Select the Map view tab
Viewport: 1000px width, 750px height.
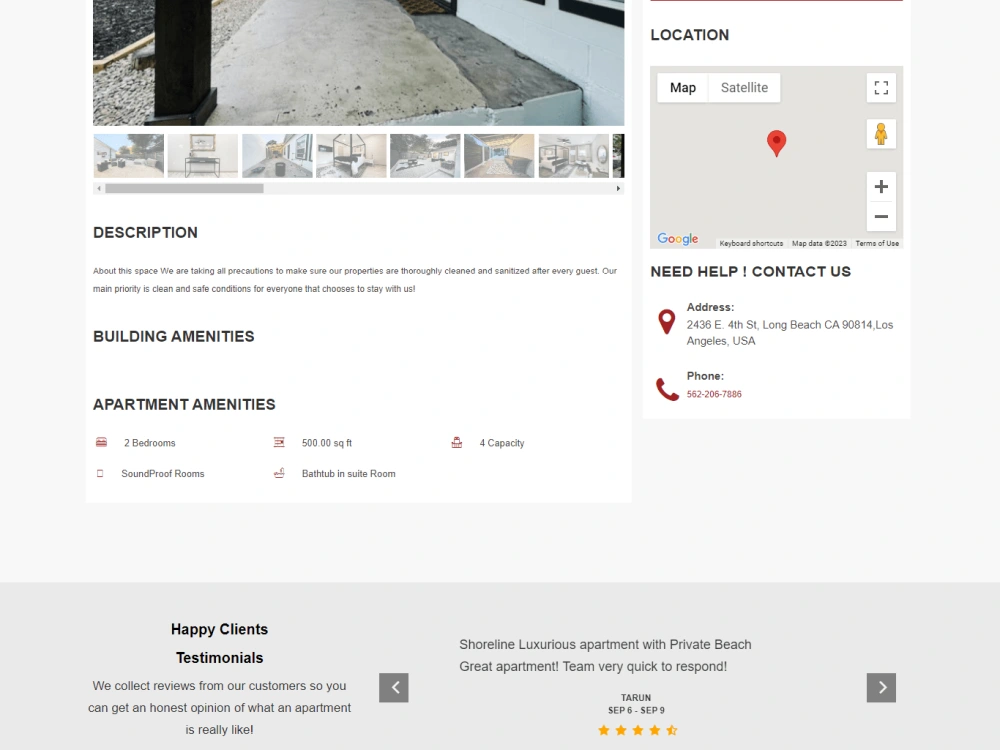[x=682, y=87]
